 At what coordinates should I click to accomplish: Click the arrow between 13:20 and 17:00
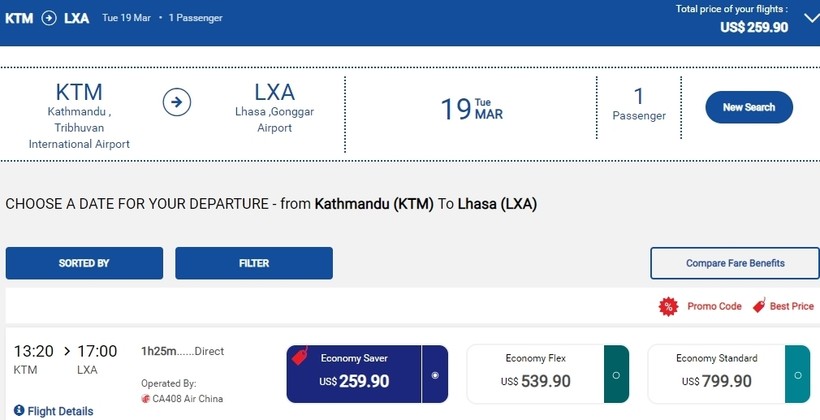point(67,351)
